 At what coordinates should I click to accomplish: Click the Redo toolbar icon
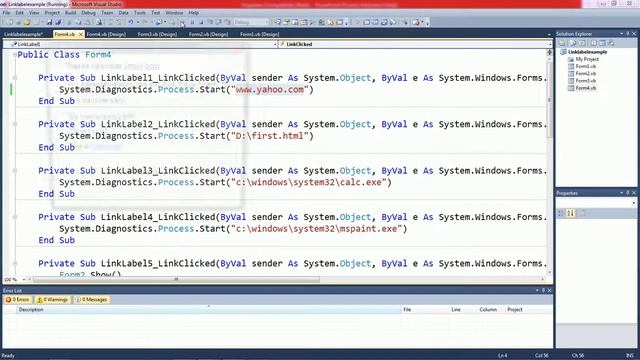click(144, 22)
